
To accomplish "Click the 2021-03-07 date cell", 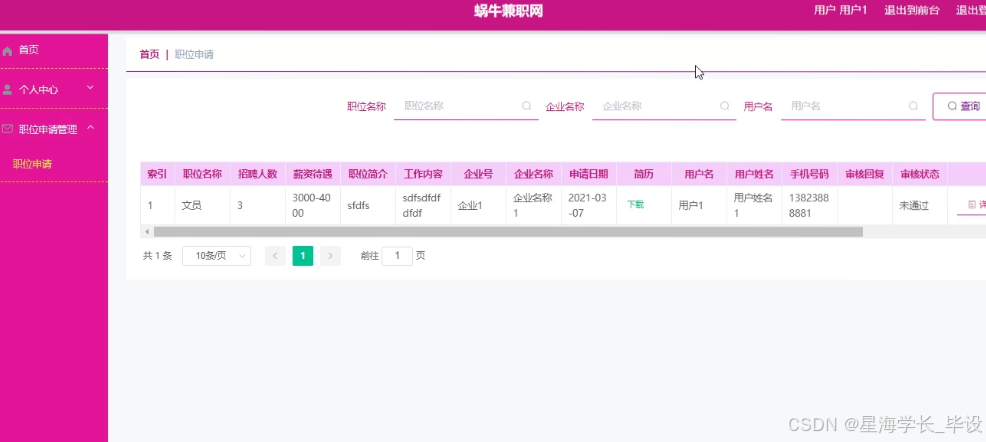I will pyautogui.click(x=587, y=205).
